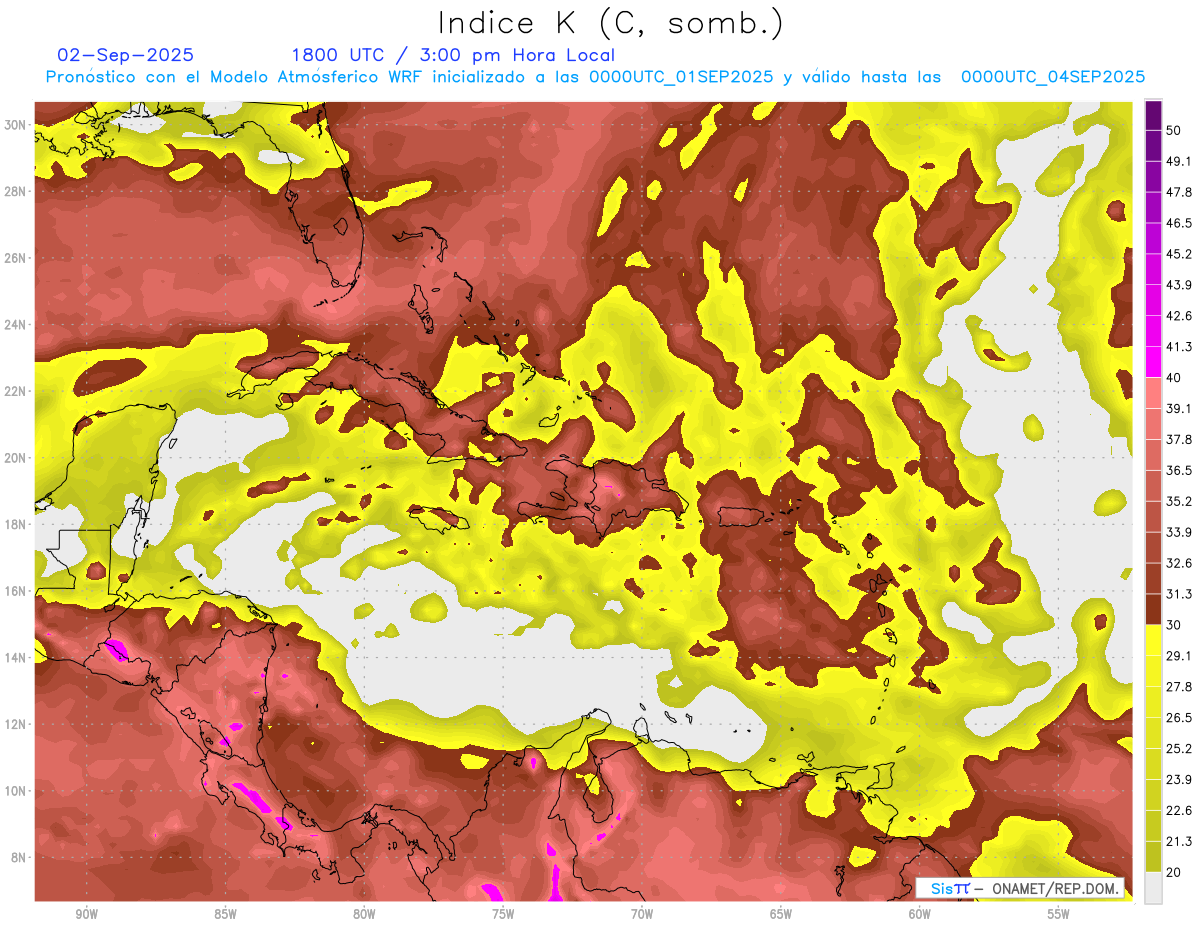This screenshot has height=927, width=1200.
Task: Click the colorbar value '32.6'
Action: (x=1178, y=563)
